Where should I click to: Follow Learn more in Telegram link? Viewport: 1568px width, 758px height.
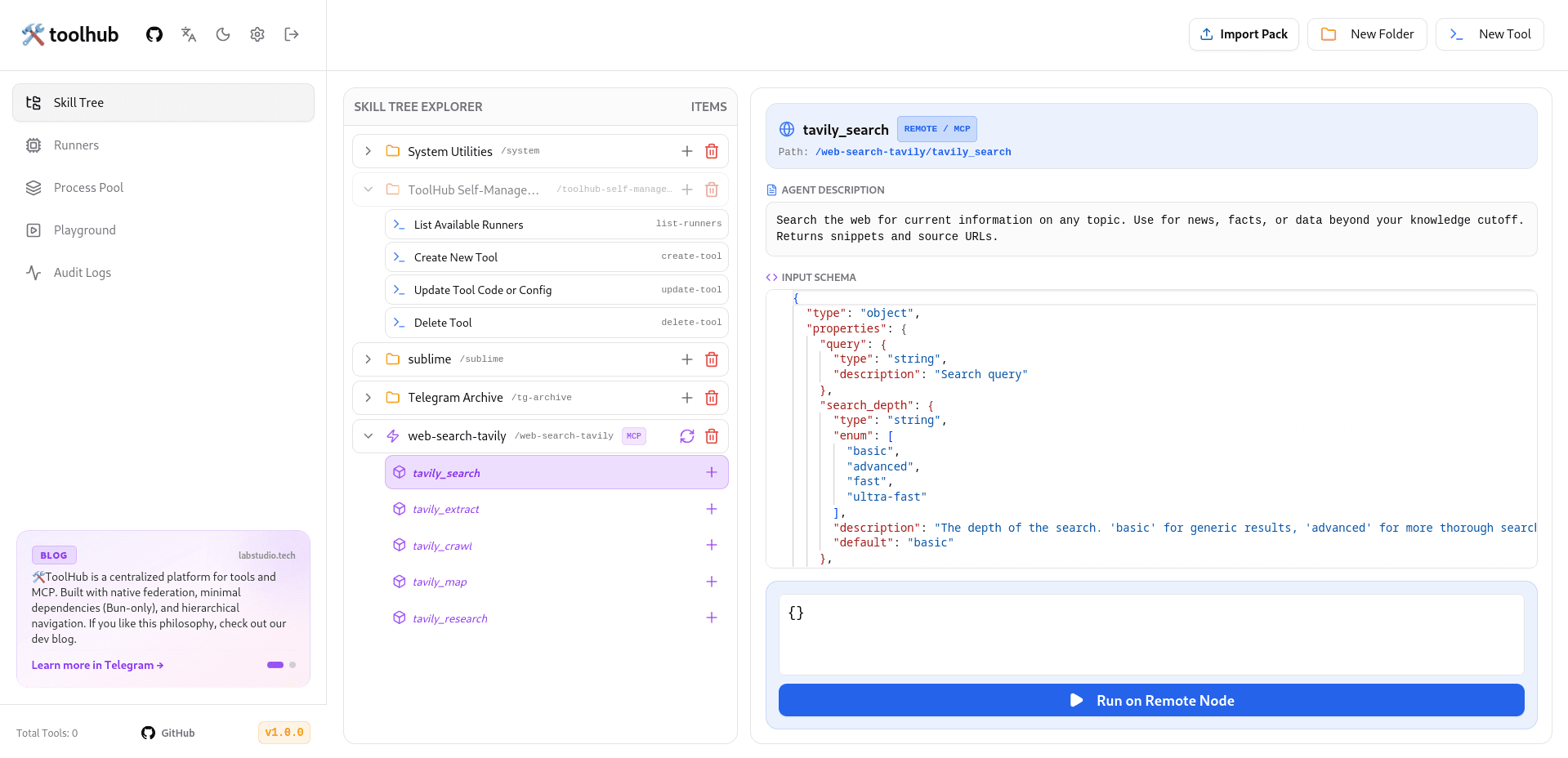click(x=97, y=665)
